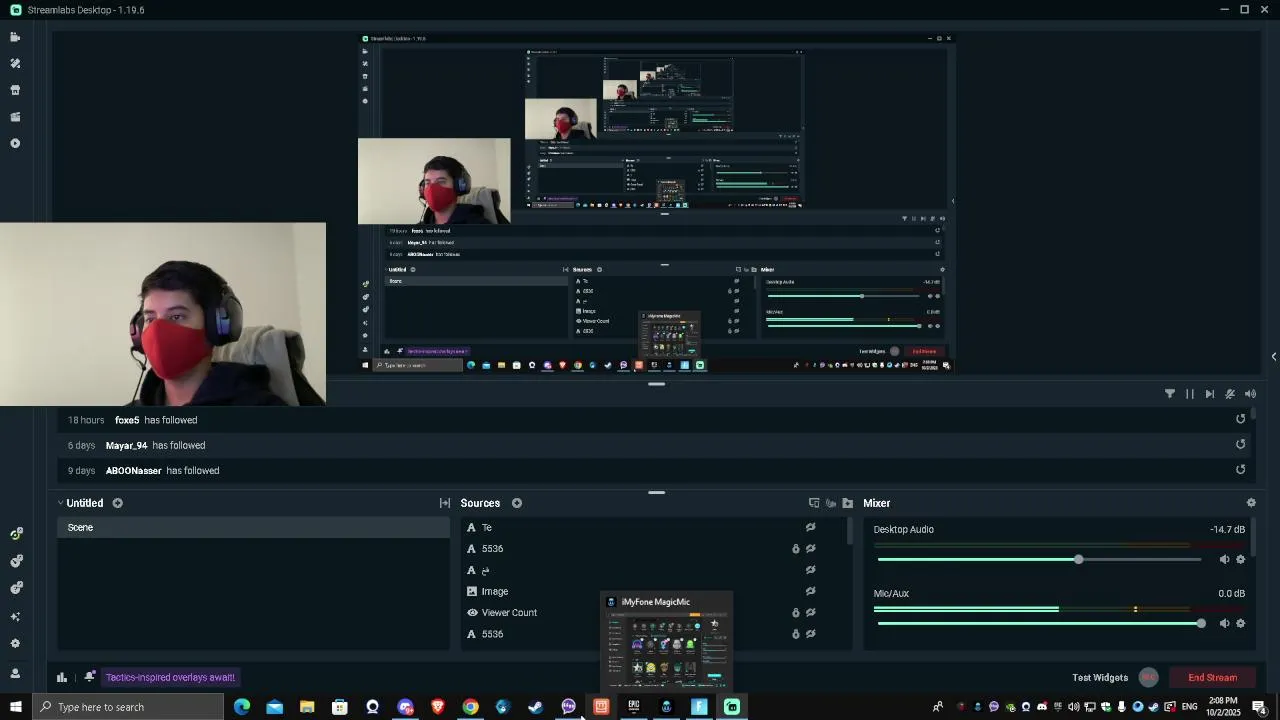
Task: Skip the current alert
Action: (1210, 394)
